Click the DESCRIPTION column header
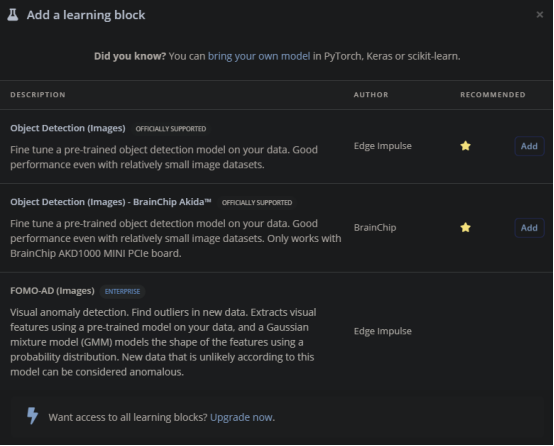 coord(38,95)
